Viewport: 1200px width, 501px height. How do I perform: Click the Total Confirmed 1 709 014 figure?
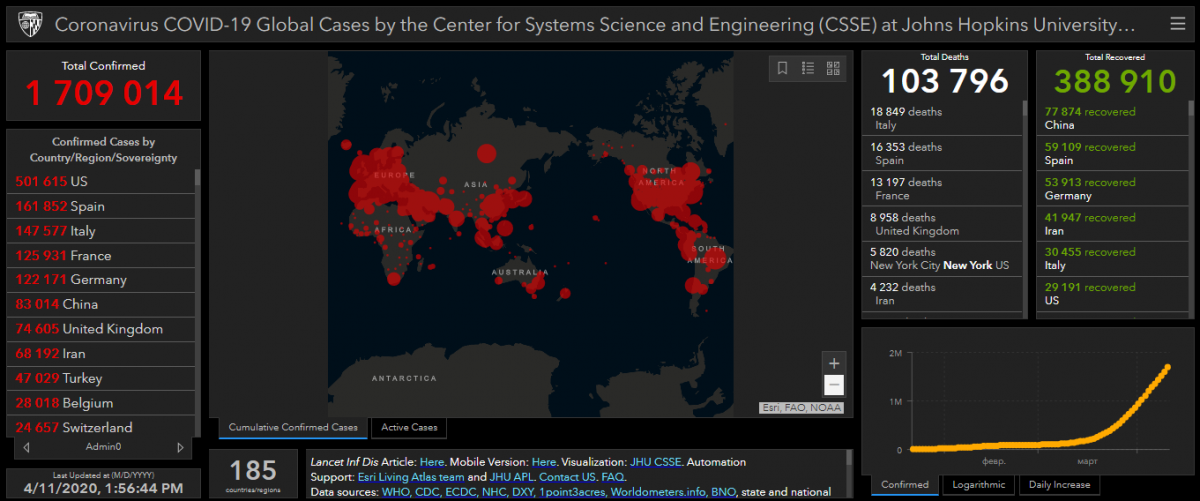point(104,93)
